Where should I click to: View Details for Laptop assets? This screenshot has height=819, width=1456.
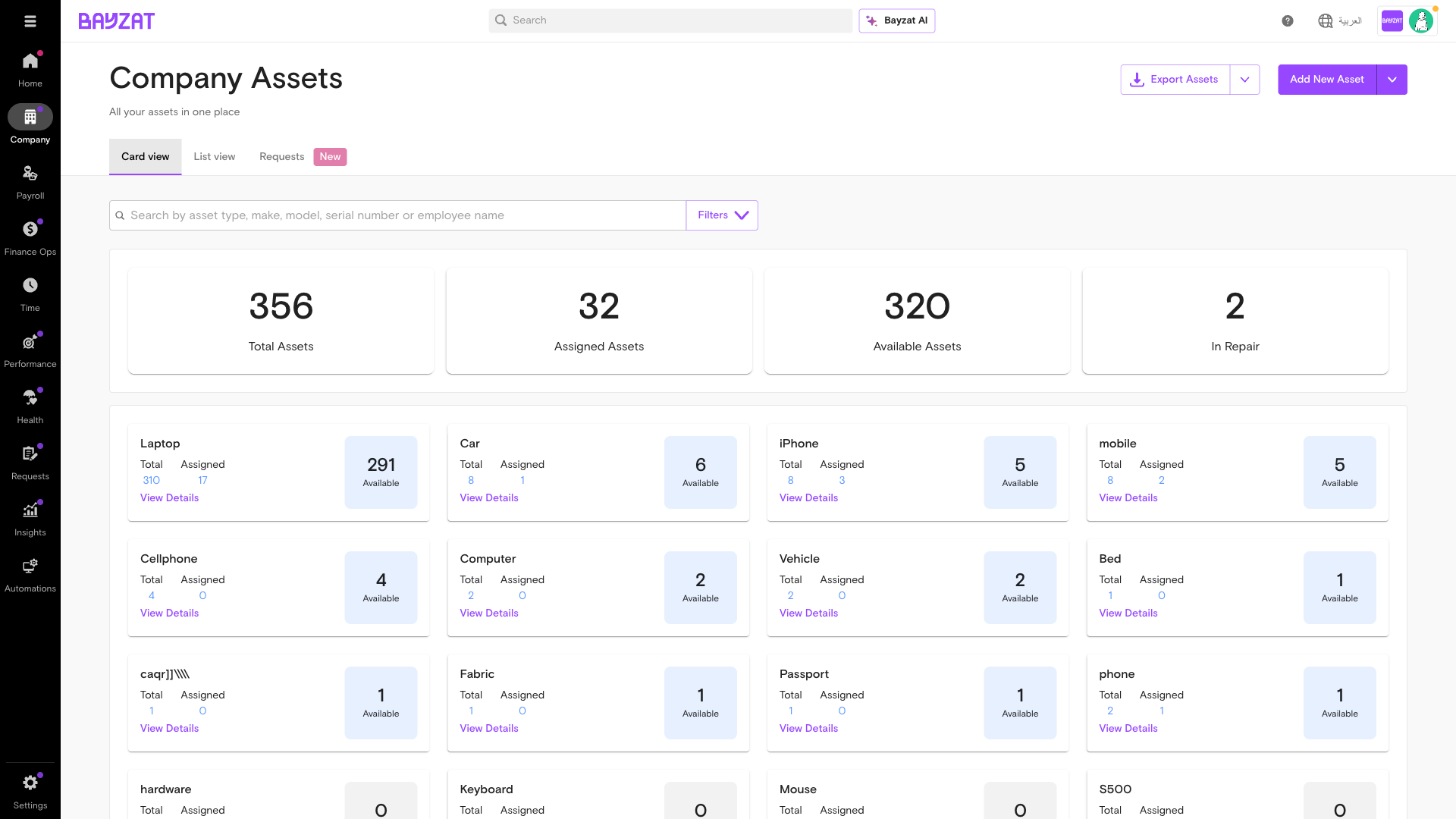coord(169,498)
